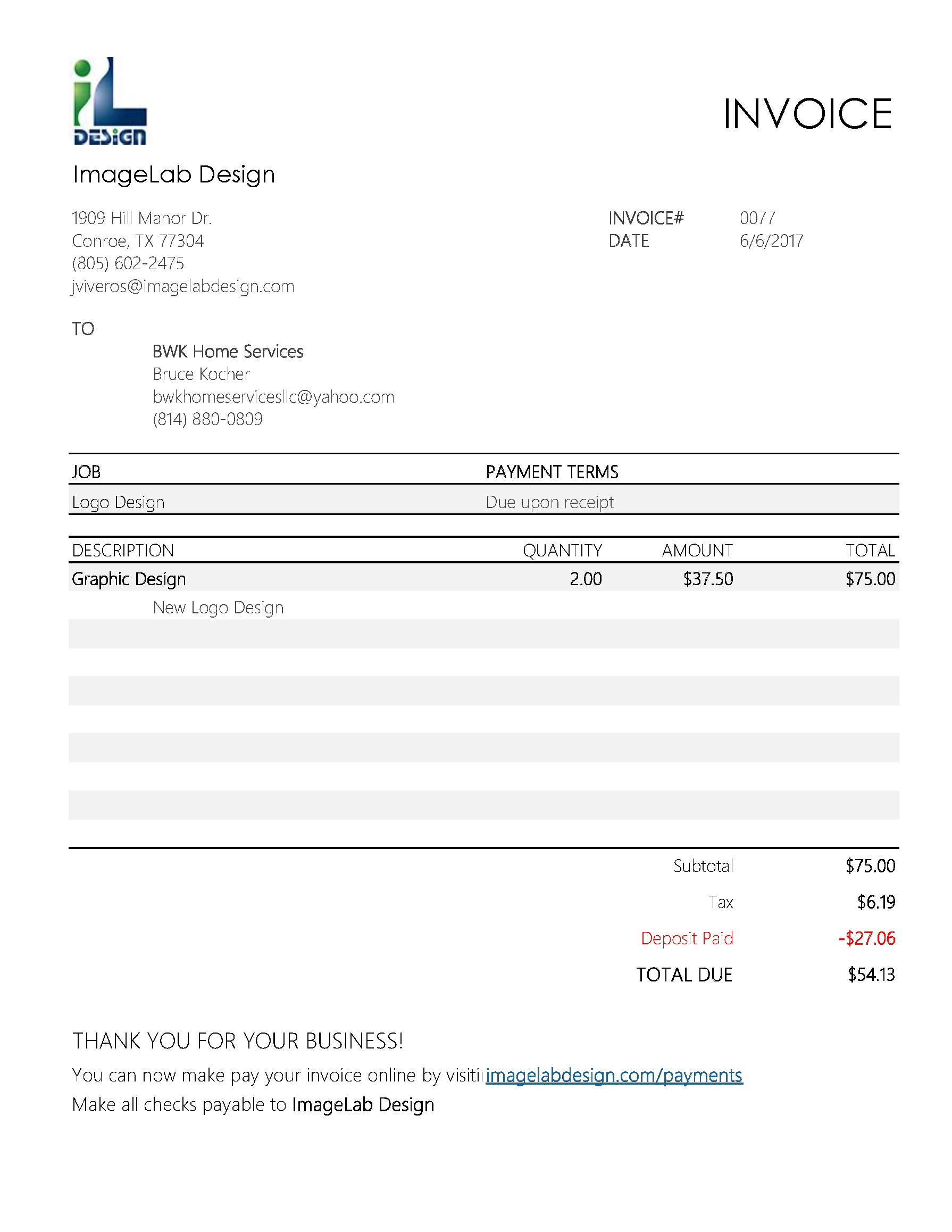
Task: Click the Tax amount $6.19
Action: pyautogui.click(x=876, y=902)
